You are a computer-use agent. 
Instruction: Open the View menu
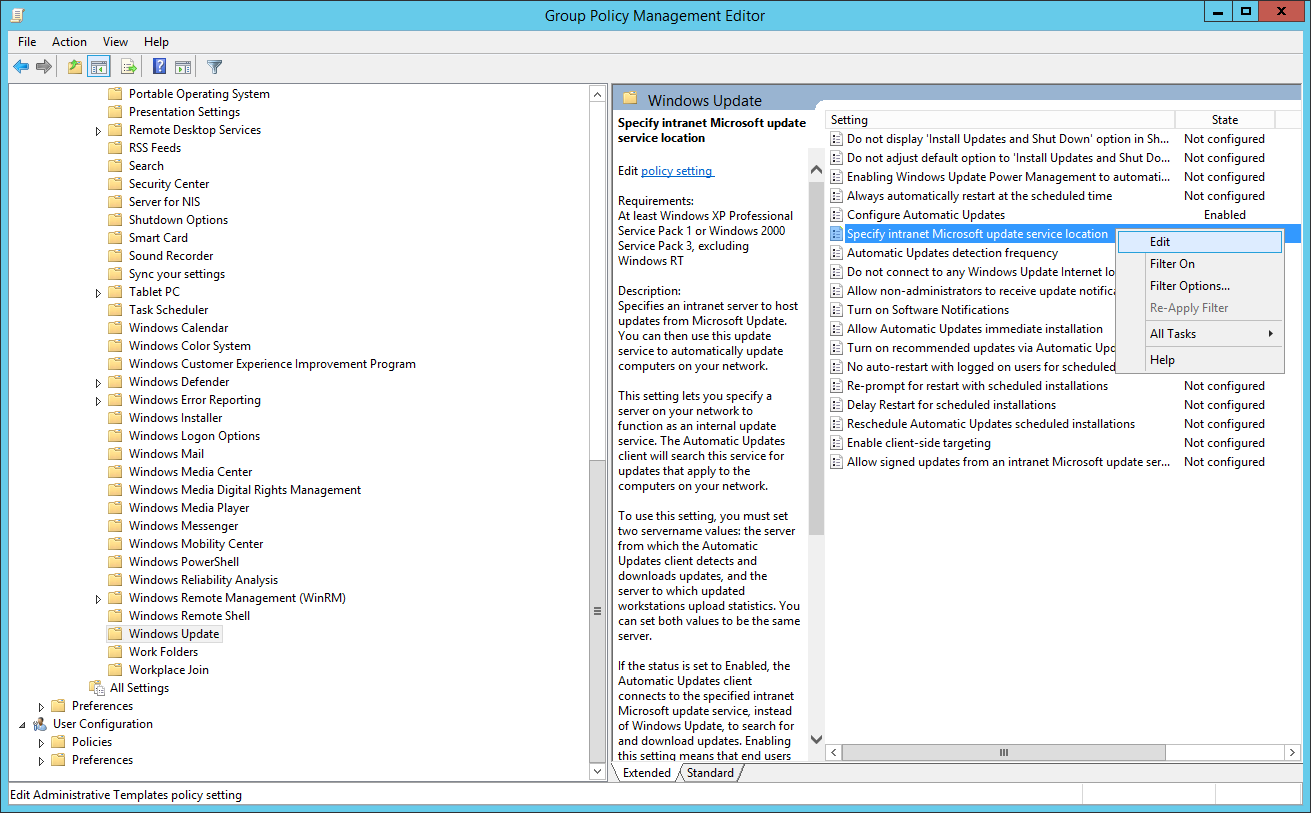pyautogui.click(x=116, y=42)
